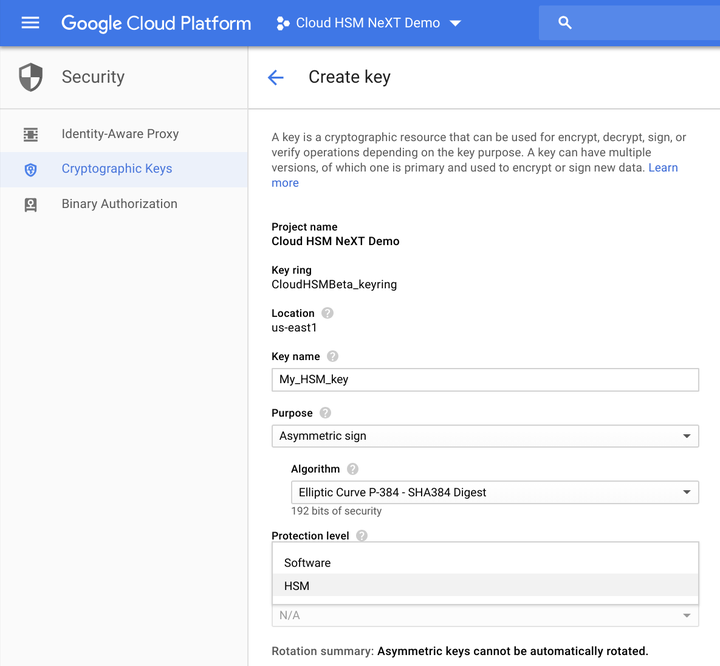Click the Identity-Aware Proxy icon

pyautogui.click(x=31, y=134)
